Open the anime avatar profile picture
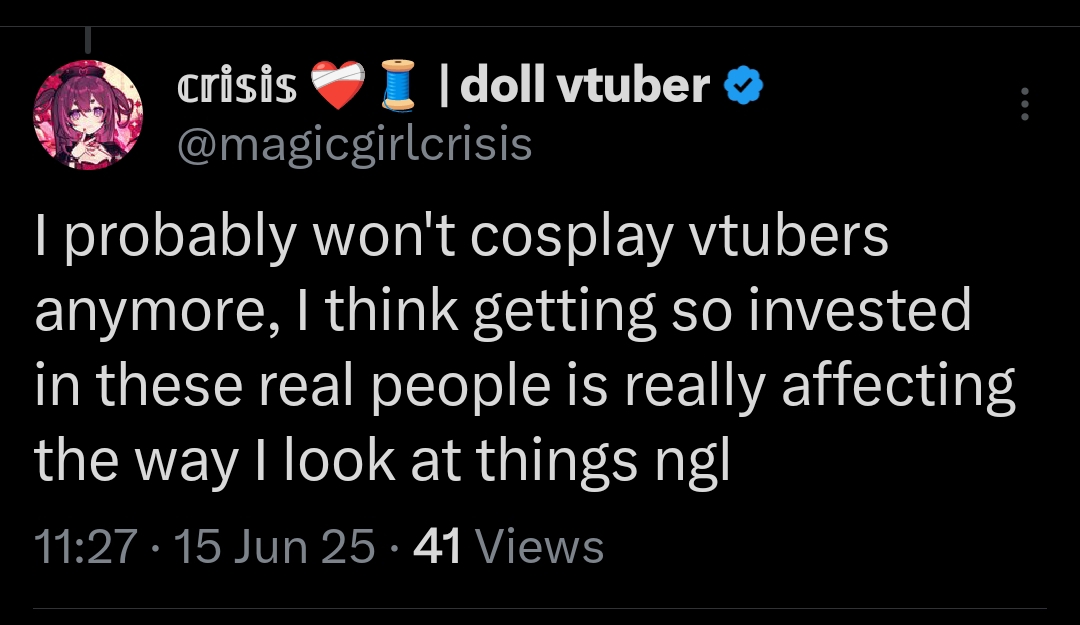This screenshot has width=1080, height=625. tap(88, 117)
